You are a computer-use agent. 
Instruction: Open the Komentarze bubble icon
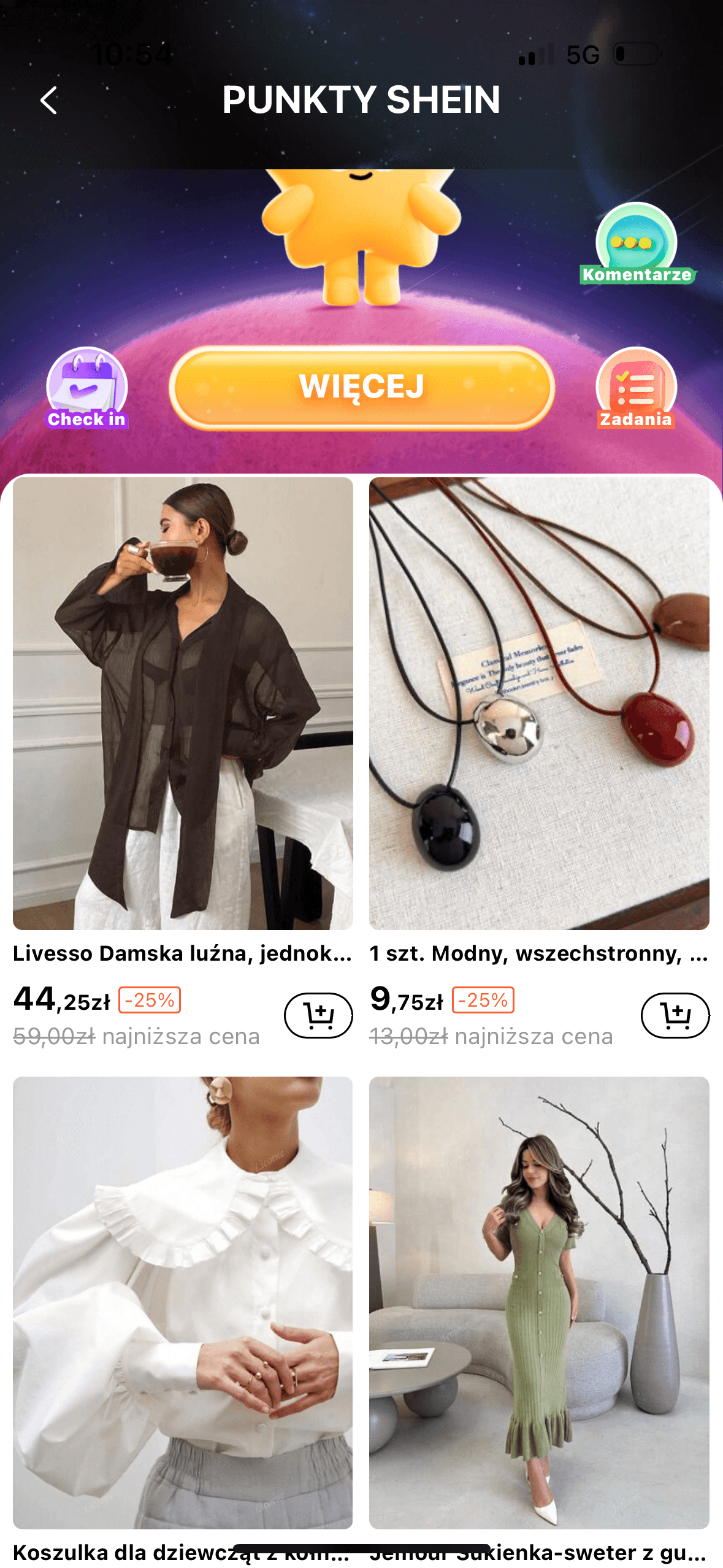(637, 244)
